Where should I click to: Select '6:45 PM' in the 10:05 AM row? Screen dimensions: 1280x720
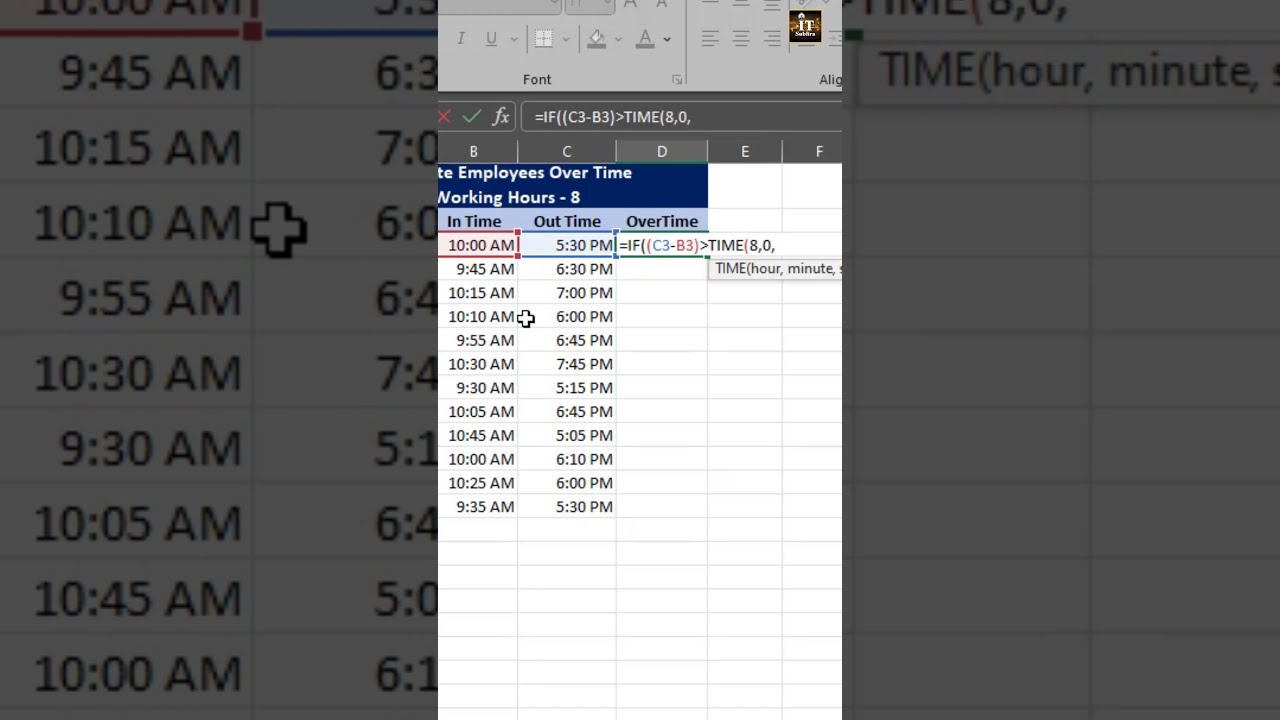click(566, 412)
